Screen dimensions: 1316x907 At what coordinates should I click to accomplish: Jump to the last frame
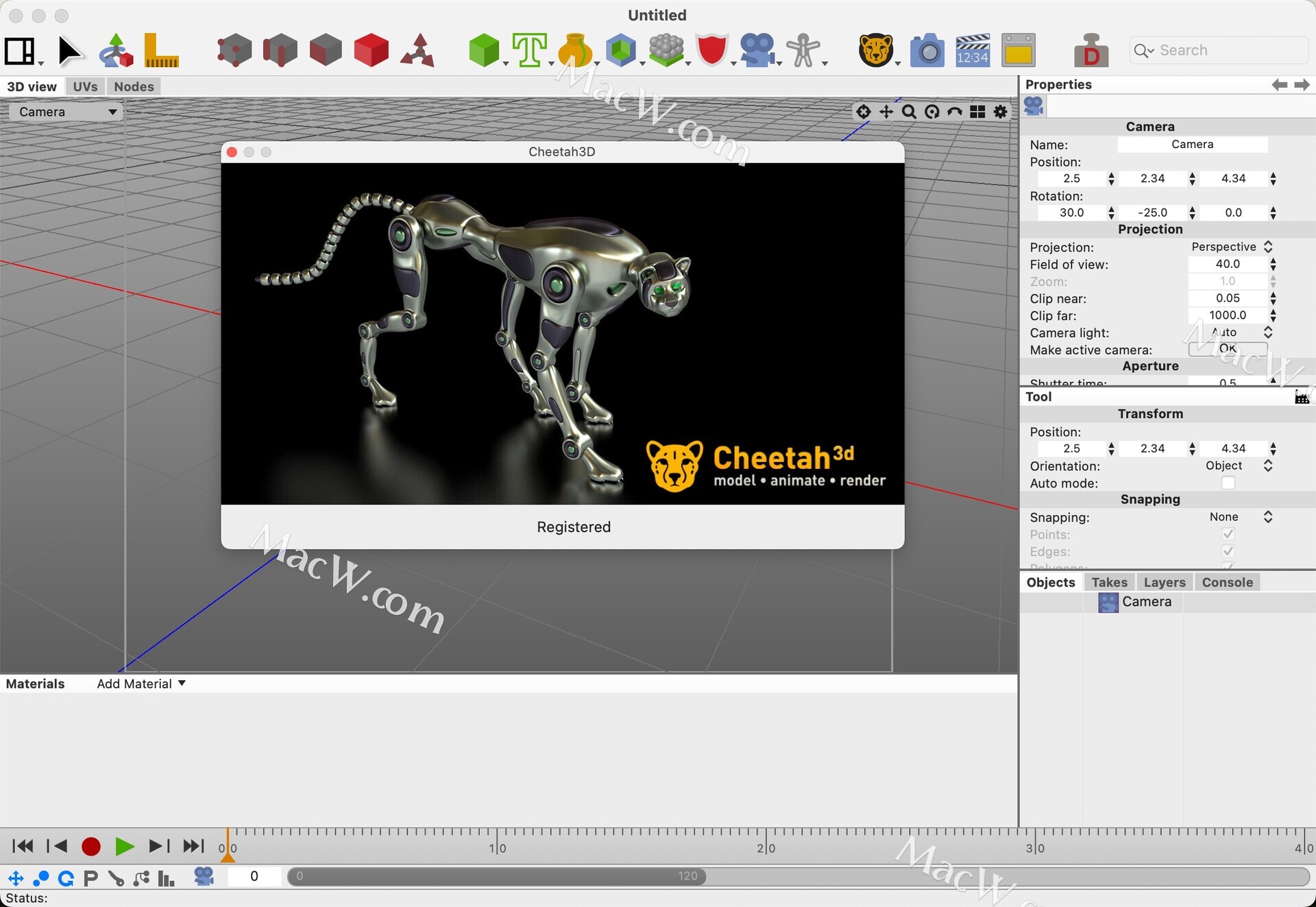194,847
